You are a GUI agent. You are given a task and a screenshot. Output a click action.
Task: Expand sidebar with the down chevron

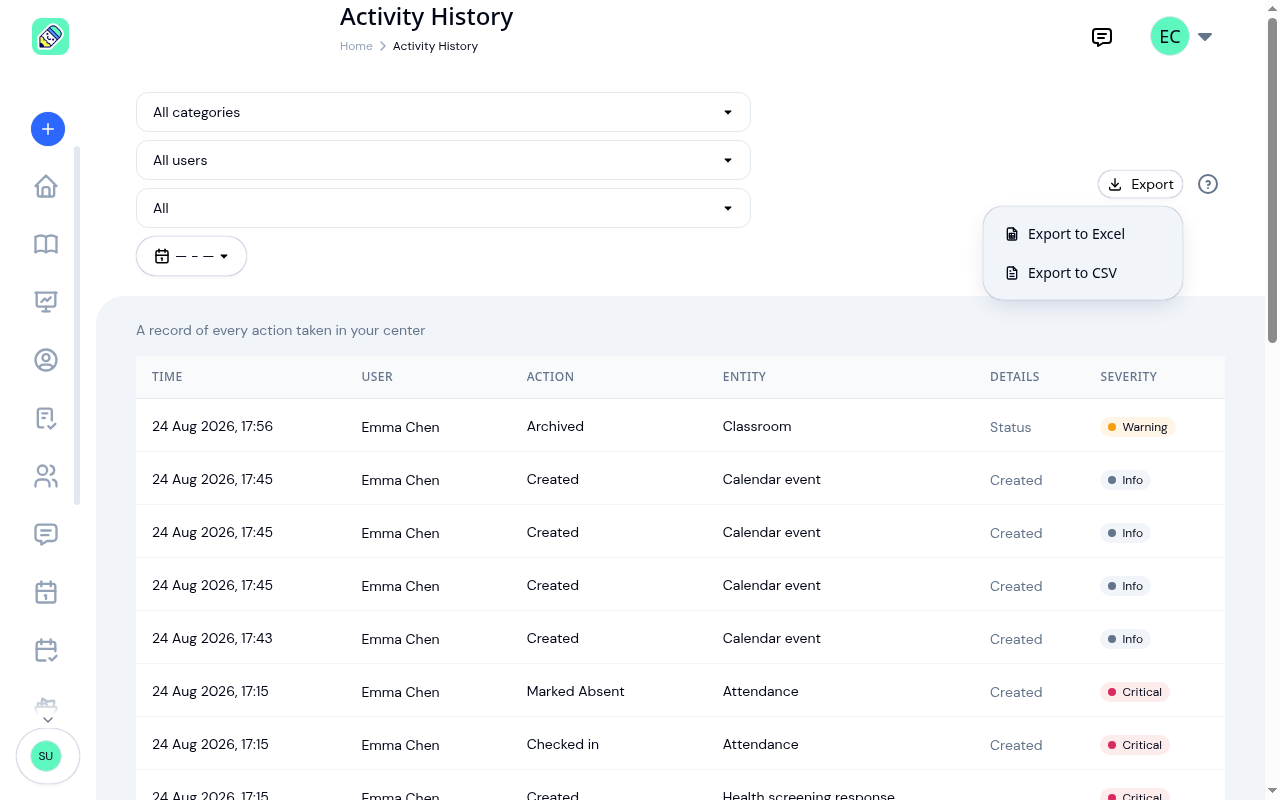[x=47, y=719]
